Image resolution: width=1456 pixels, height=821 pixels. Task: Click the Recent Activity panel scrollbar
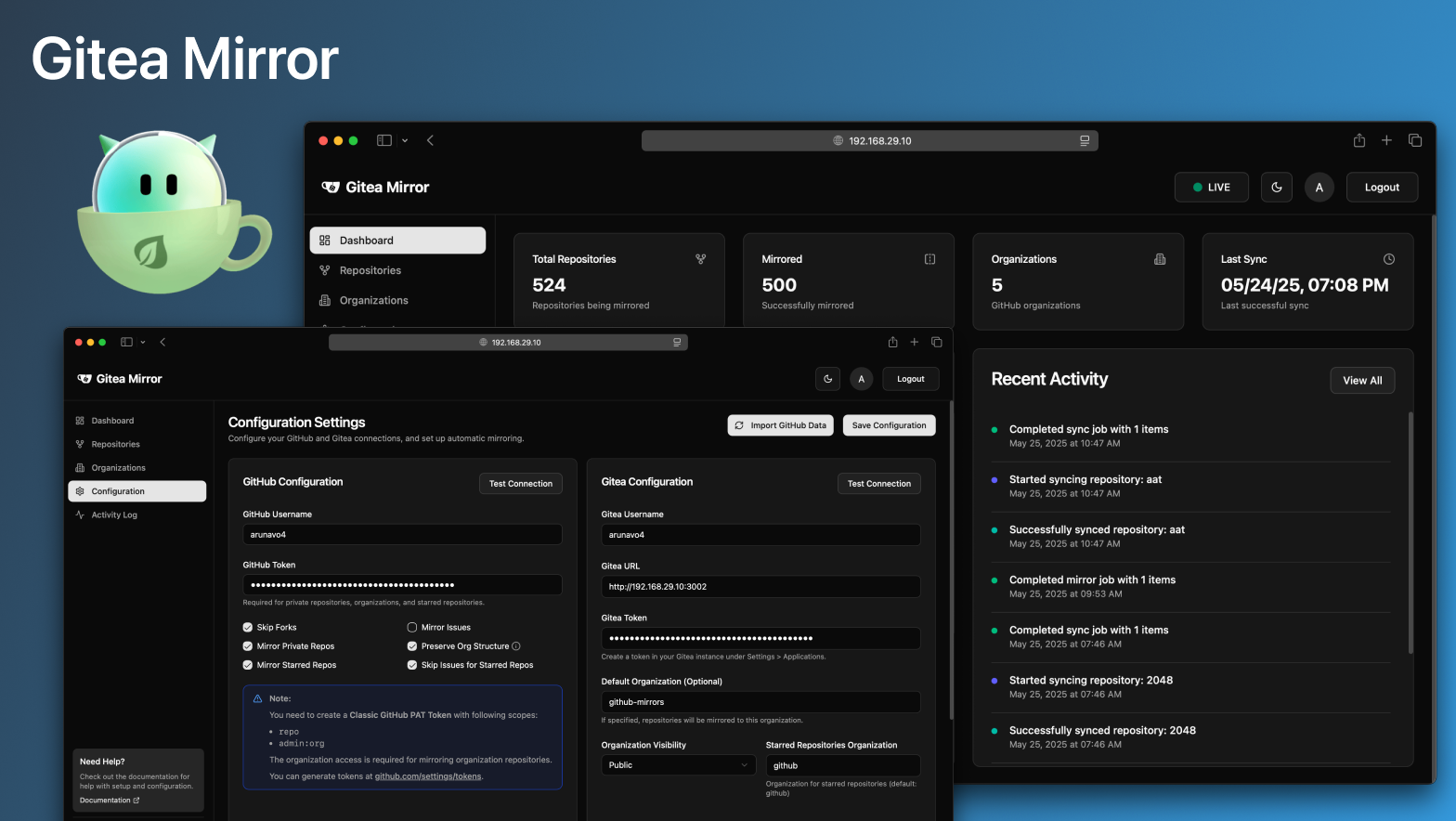point(1410,533)
